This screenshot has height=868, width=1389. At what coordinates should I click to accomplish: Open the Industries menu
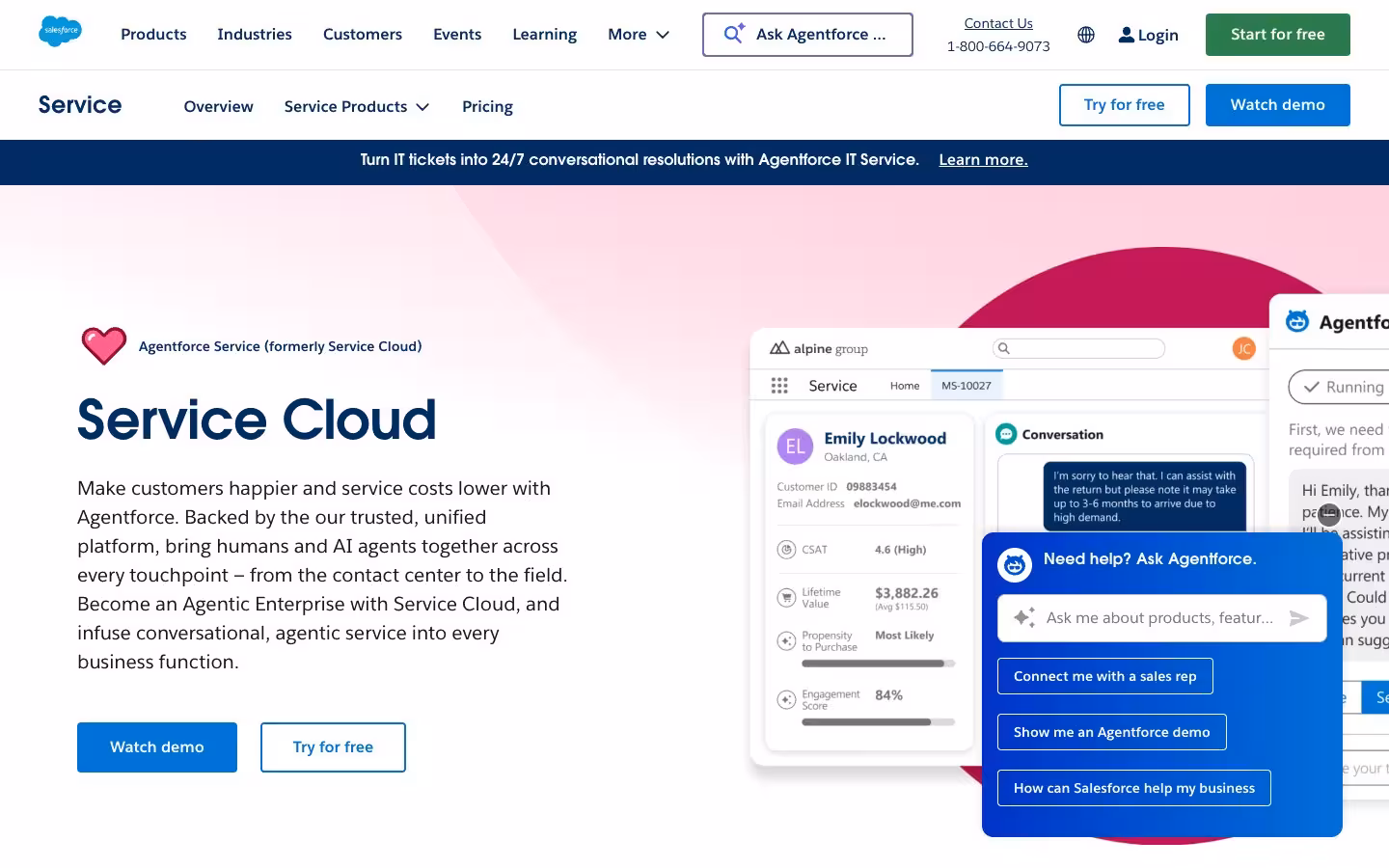[255, 35]
